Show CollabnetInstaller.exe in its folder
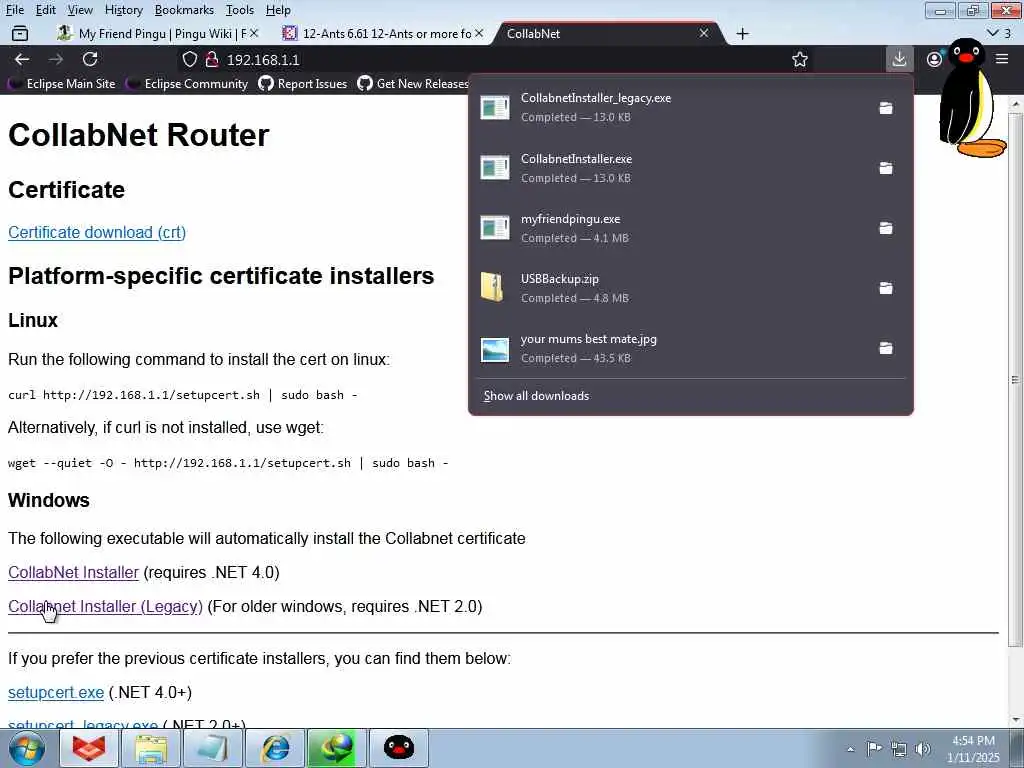Screen dimensions: 1024x768 coord(886,168)
